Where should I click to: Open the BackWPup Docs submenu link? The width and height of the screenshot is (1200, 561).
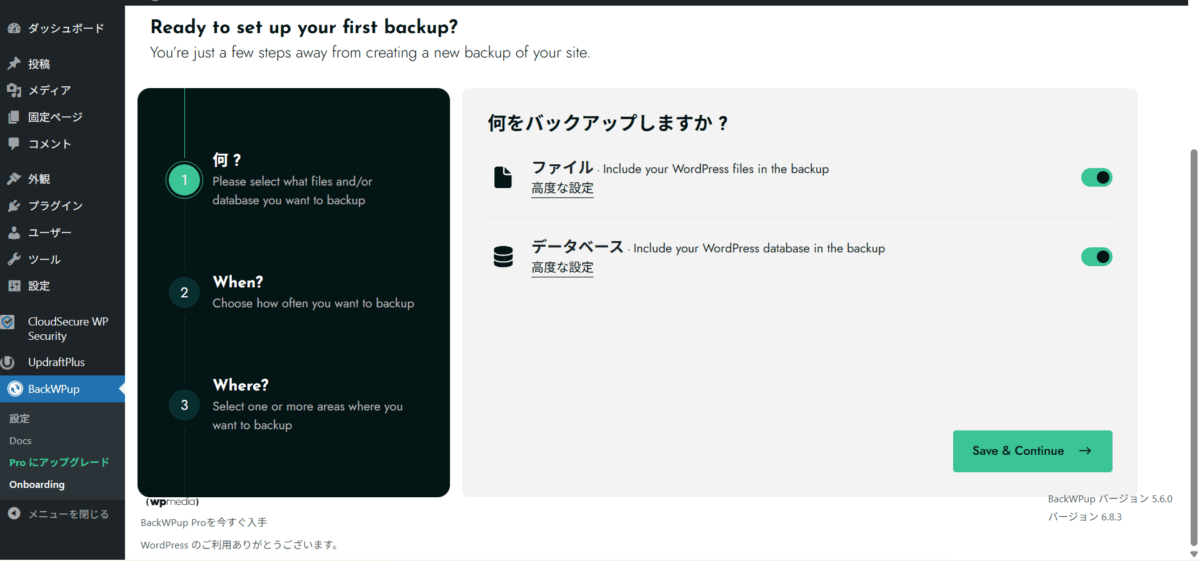coord(21,441)
